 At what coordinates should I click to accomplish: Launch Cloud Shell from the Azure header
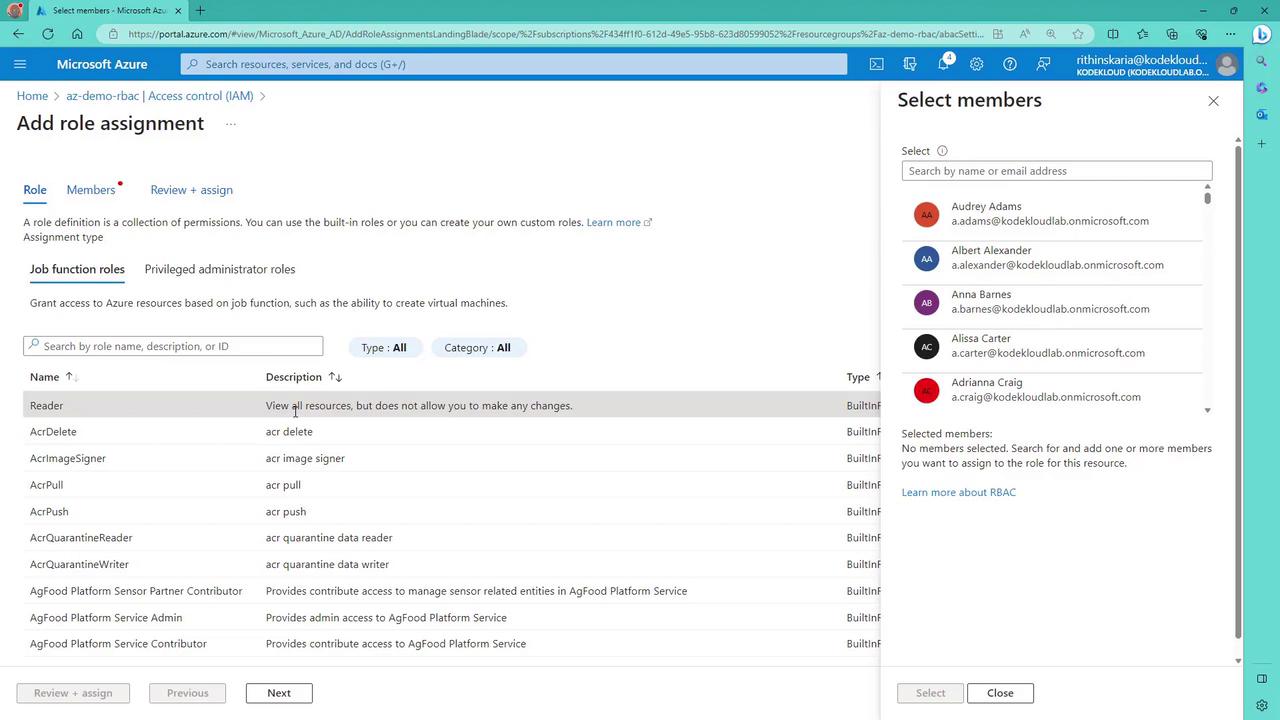coord(876,64)
